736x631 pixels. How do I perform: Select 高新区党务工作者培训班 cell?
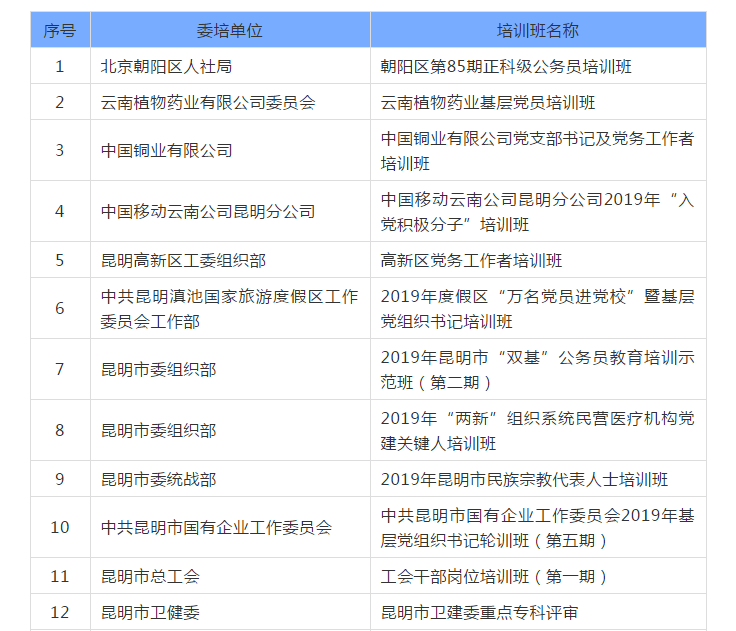[538, 260]
